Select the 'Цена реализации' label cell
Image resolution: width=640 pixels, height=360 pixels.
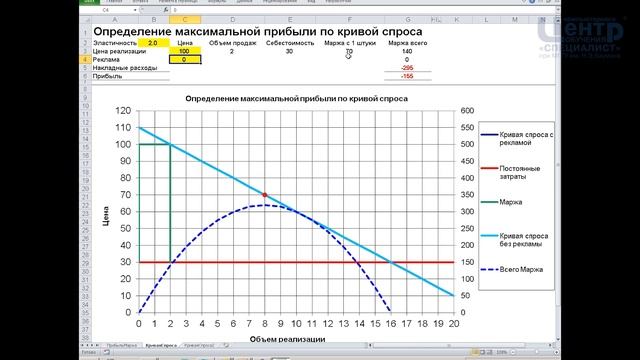[x=119, y=51]
